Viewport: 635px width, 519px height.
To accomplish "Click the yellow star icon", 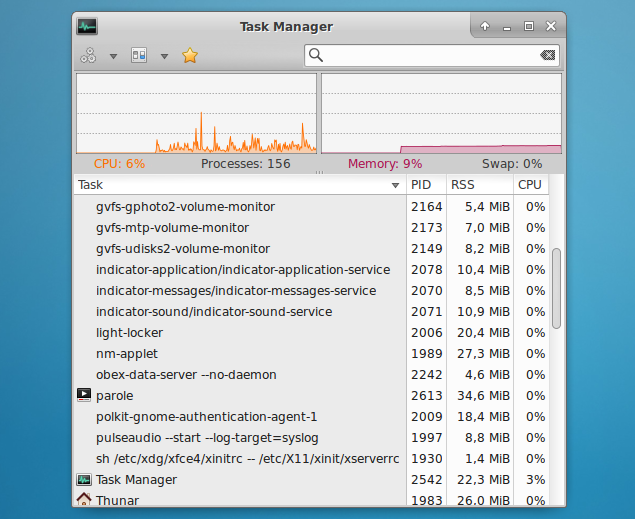I will (190, 55).
